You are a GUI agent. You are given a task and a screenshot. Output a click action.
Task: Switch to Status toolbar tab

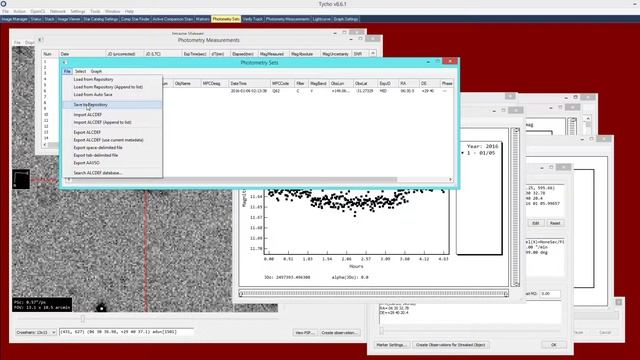36,19
